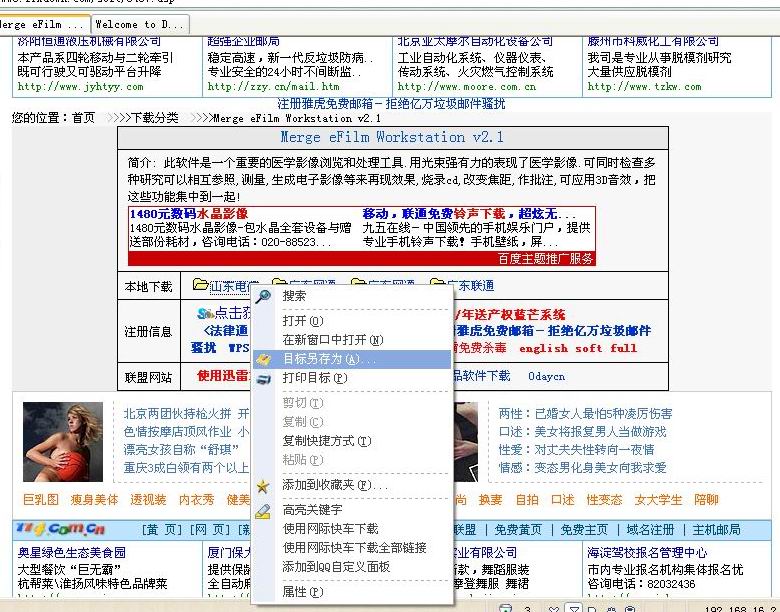Click the 1480元数码水晶影像 ad title
The width and height of the screenshot is (780, 612).
189,214
